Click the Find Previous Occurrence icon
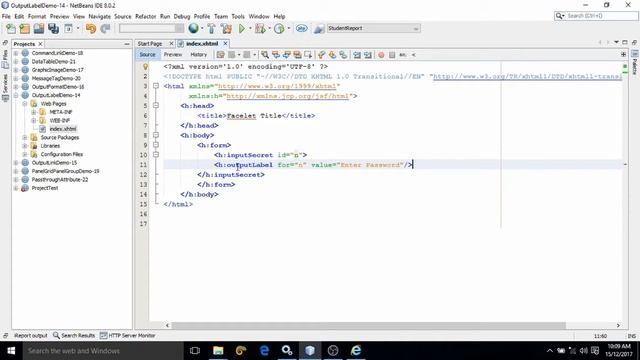640x360 pixels. coord(276,55)
